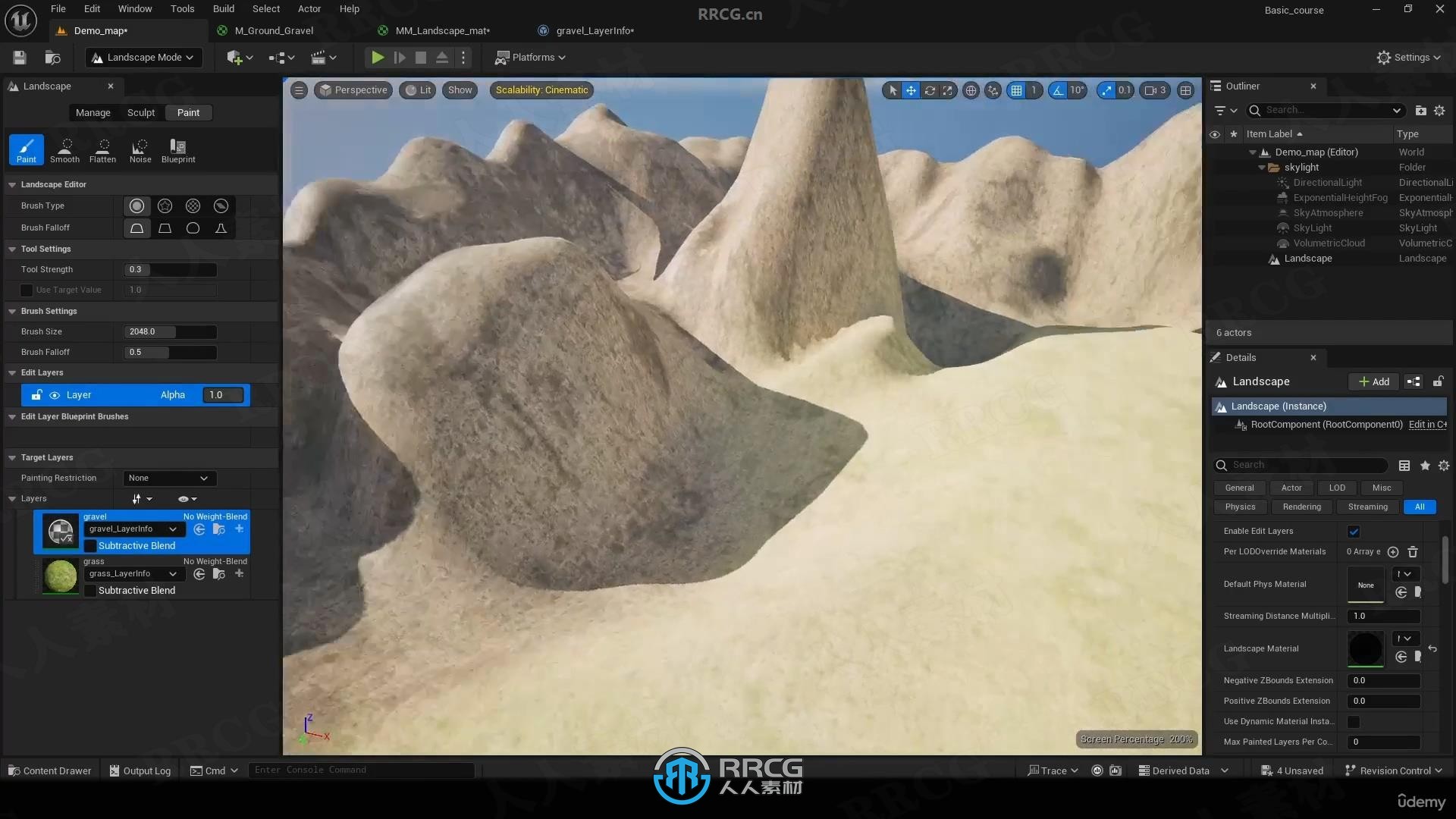Image resolution: width=1456 pixels, height=819 pixels.
Task: Open the Sculpt tab
Action: 140,112
